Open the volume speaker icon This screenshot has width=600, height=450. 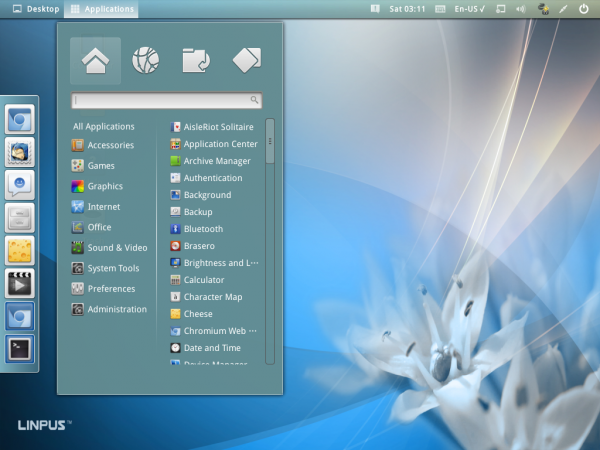coord(521,9)
